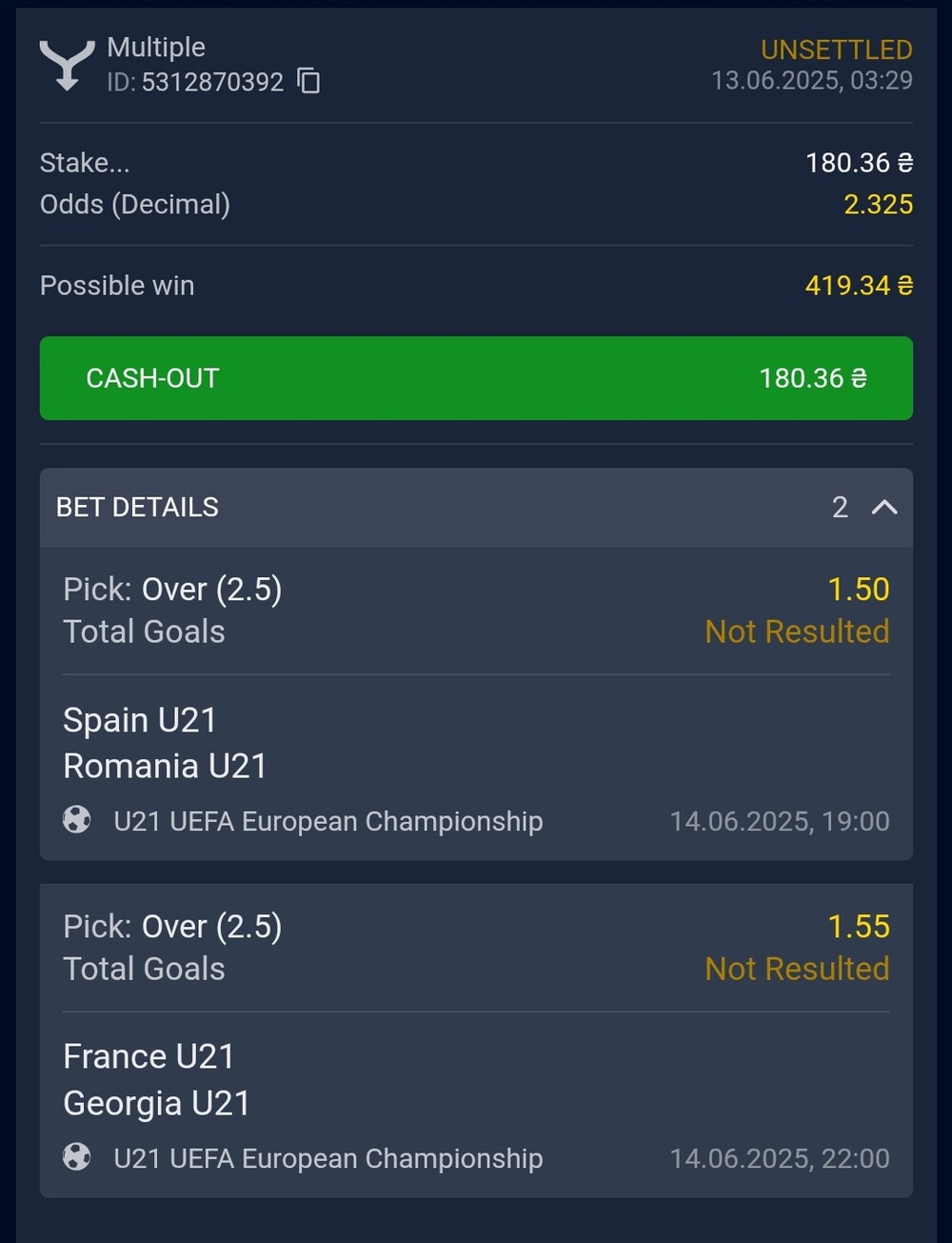The width and height of the screenshot is (952, 1243).
Task: Open the Spain U21 match line
Action: coord(140,720)
